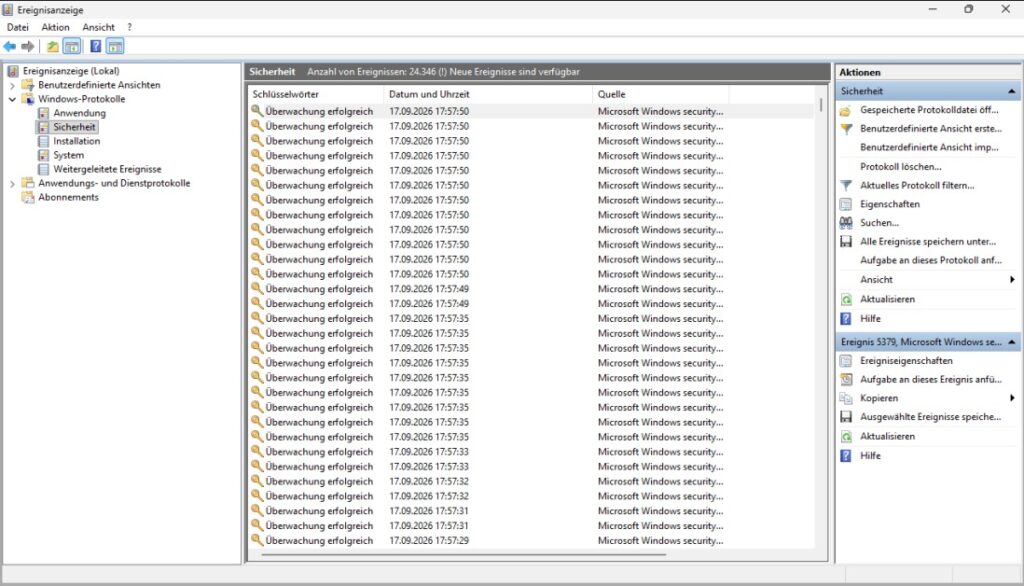The width and height of the screenshot is (1024, 586).
Task: Click the Benutzerdefinierte Ansichten folder icon
Action: click(x=27, y=85)
